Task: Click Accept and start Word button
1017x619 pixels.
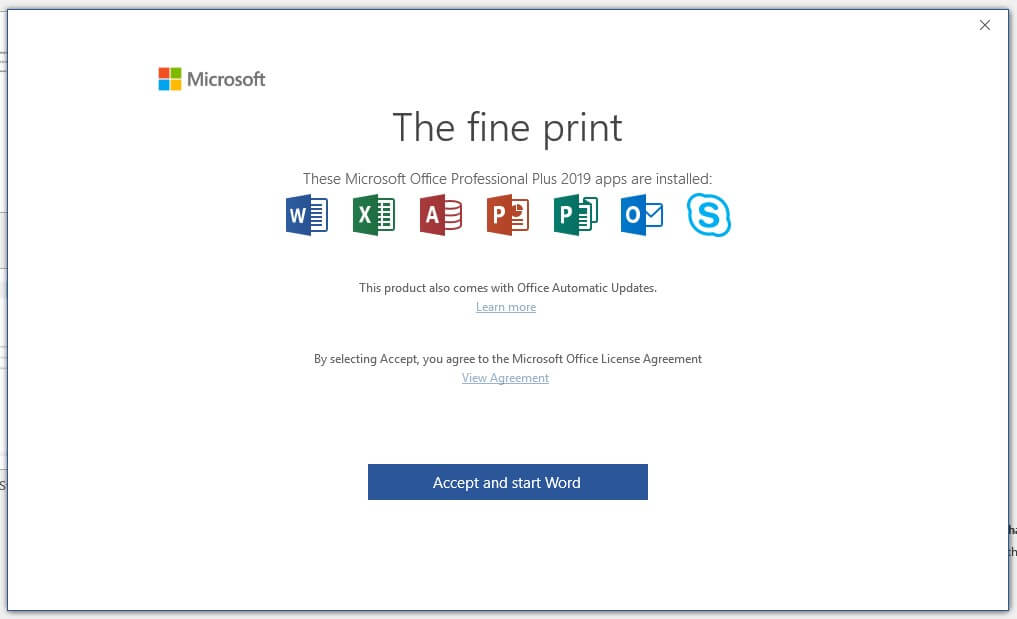Action: 508,482
